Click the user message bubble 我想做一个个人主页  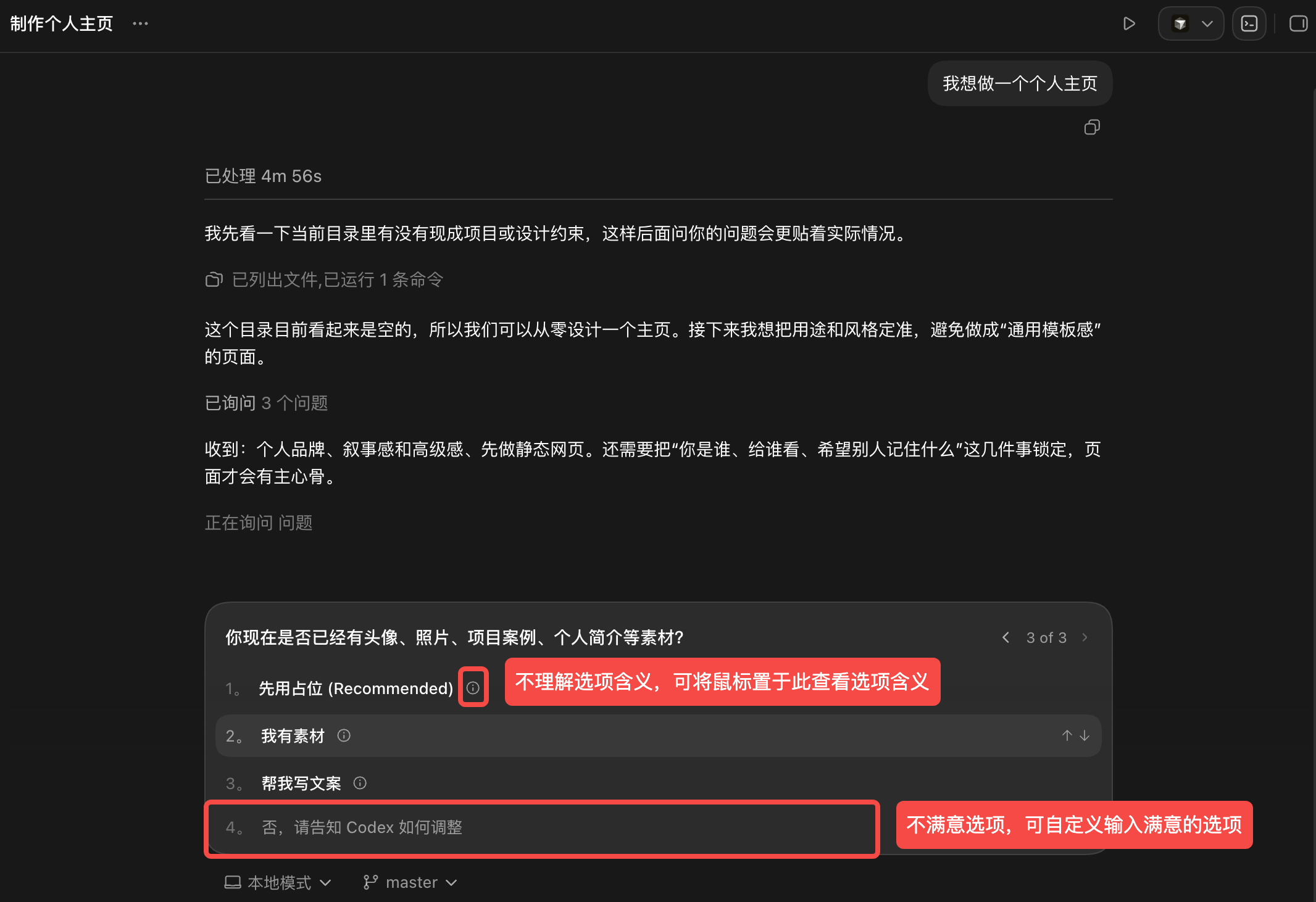tap(1020, 83)
